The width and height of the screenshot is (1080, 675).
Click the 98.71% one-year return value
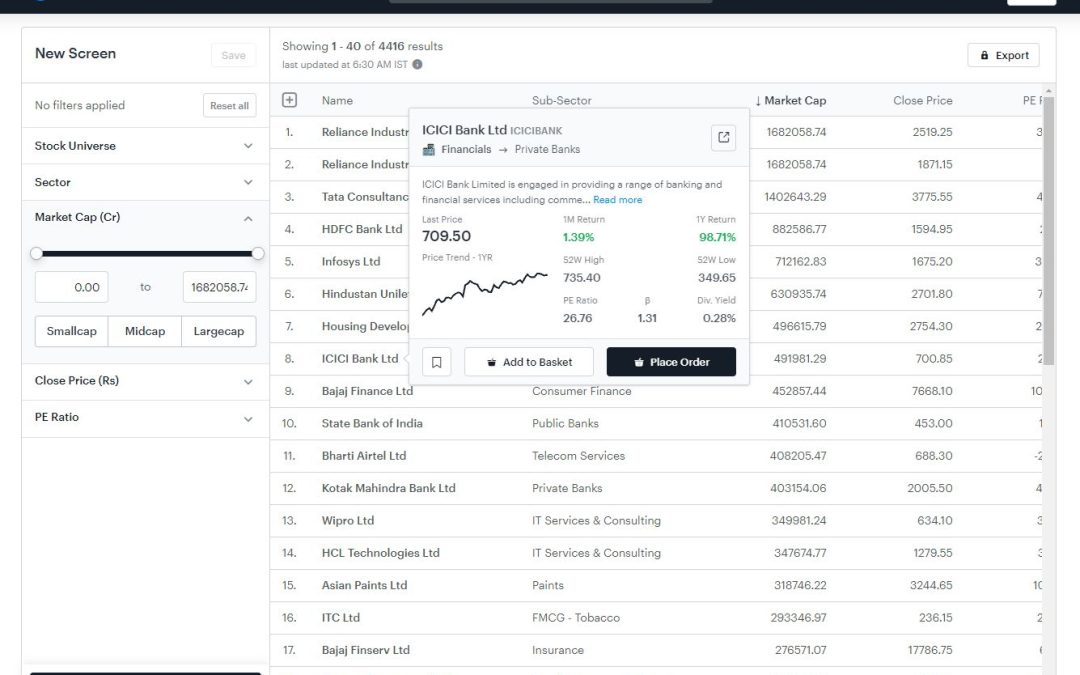point(718,237)
